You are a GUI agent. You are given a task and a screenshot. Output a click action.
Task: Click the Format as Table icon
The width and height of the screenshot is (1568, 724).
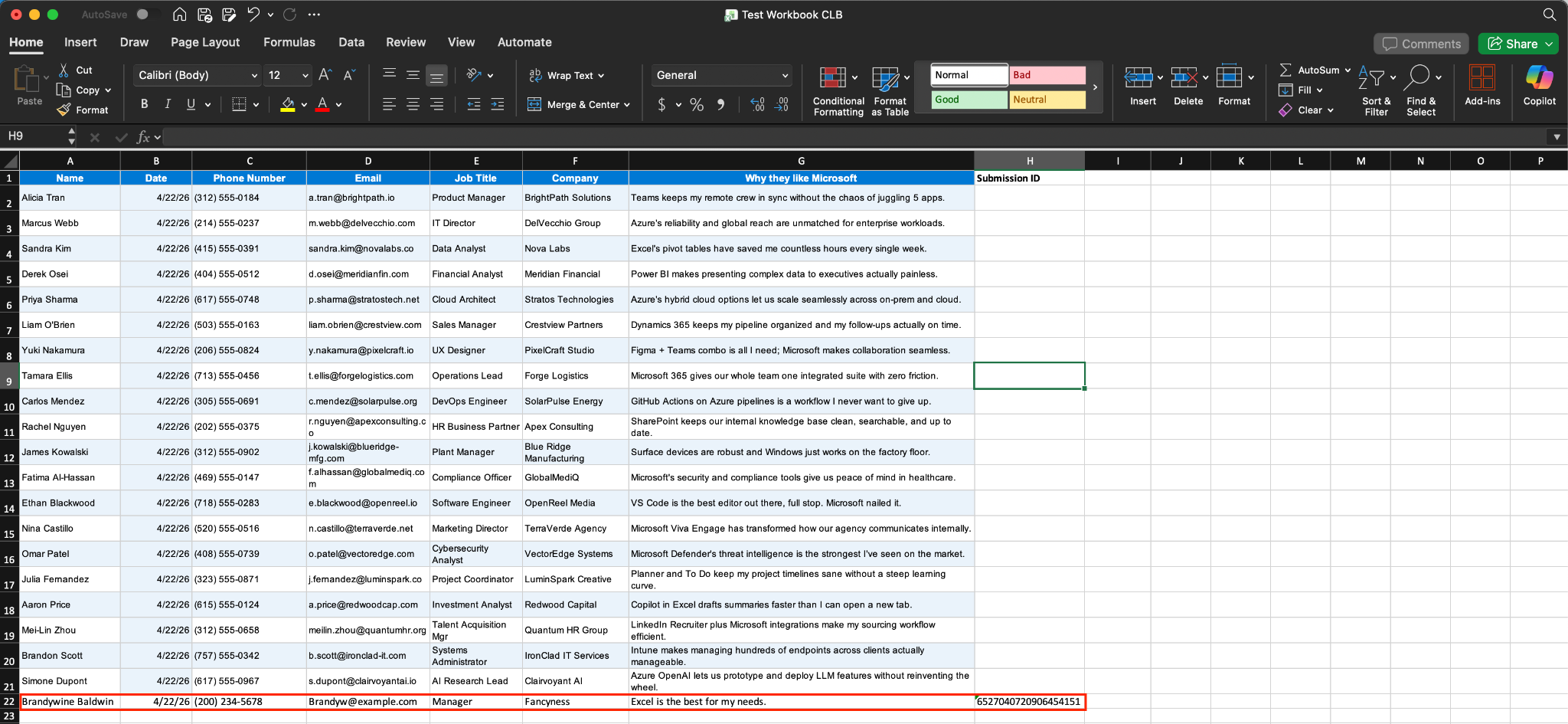coord(887,90)
